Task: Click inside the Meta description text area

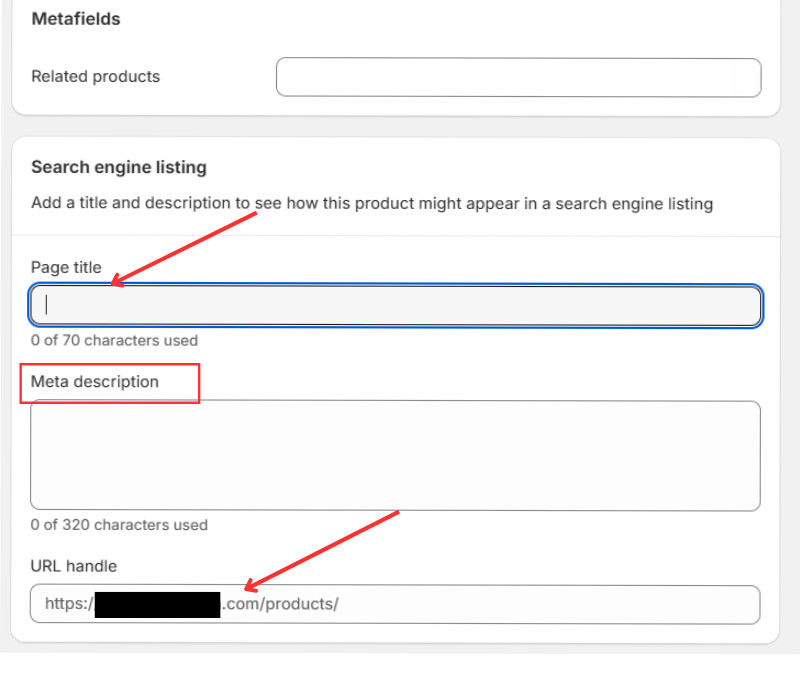Action: pos(395,456)
